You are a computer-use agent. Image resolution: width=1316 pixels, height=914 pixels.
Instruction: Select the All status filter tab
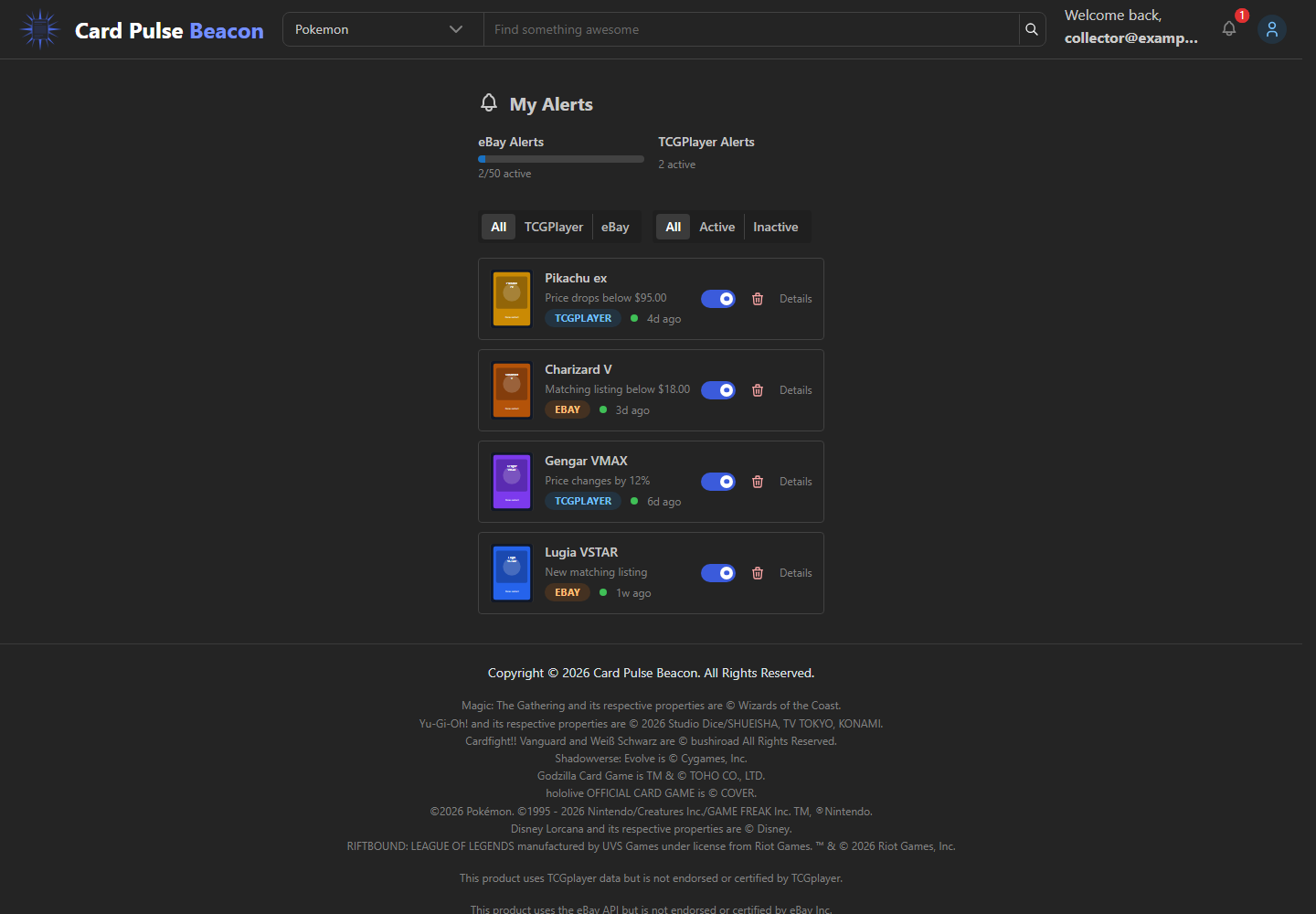tap(674, 227)
